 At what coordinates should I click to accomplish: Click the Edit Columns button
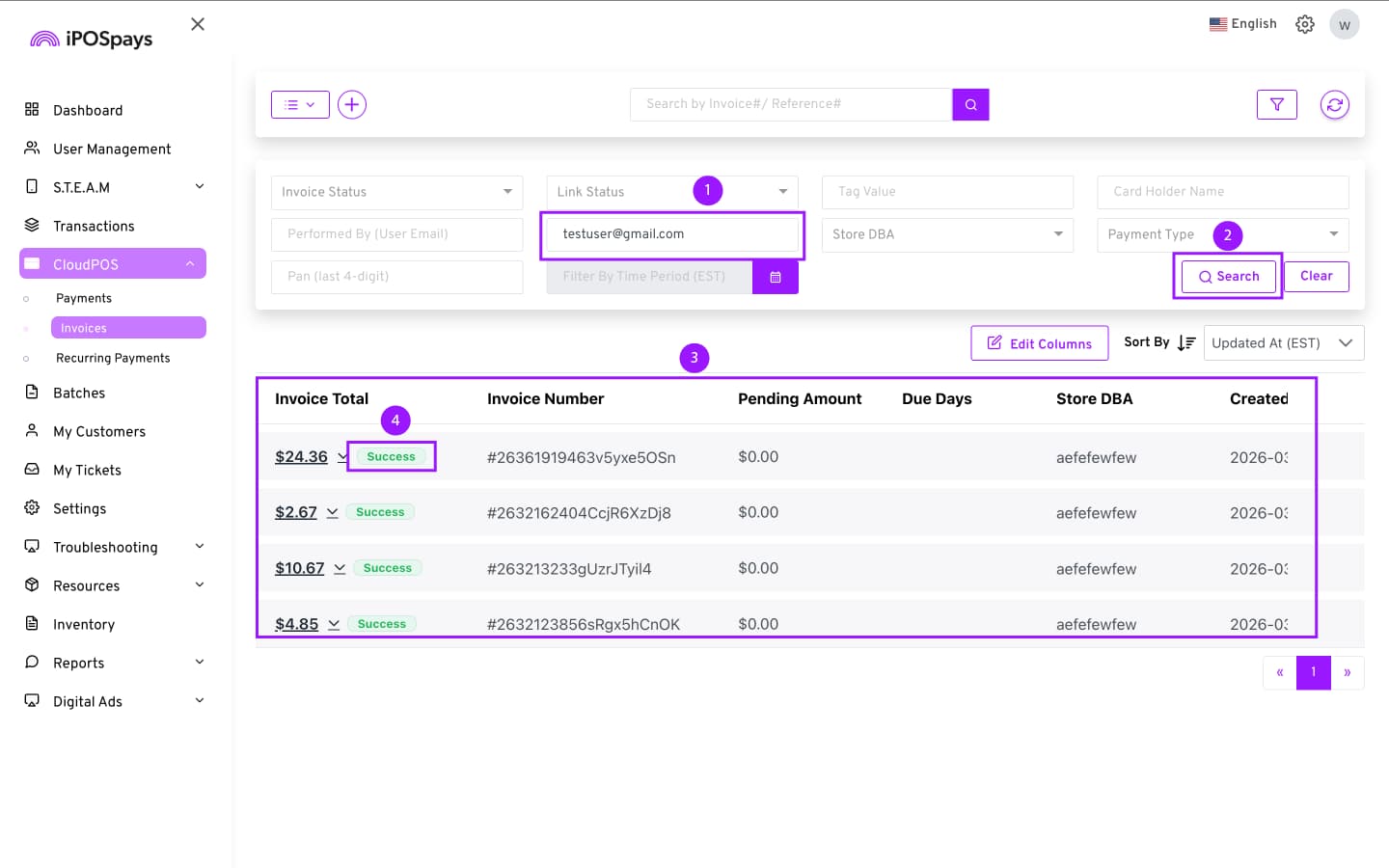[x=1039, y=343]
